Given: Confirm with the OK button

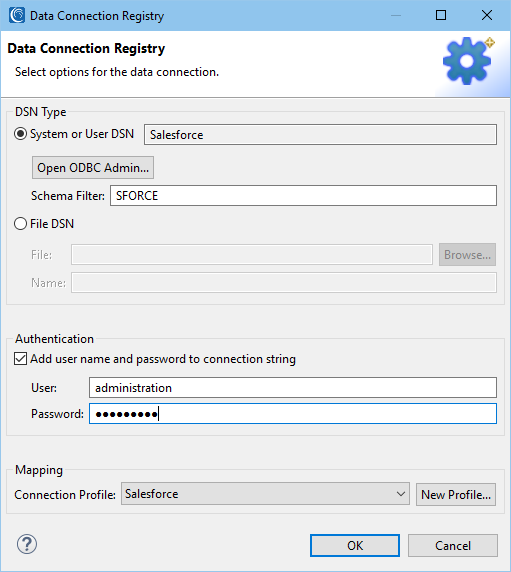Looking at the screenshot, I should pyautogui.click(x=355, y=546).
